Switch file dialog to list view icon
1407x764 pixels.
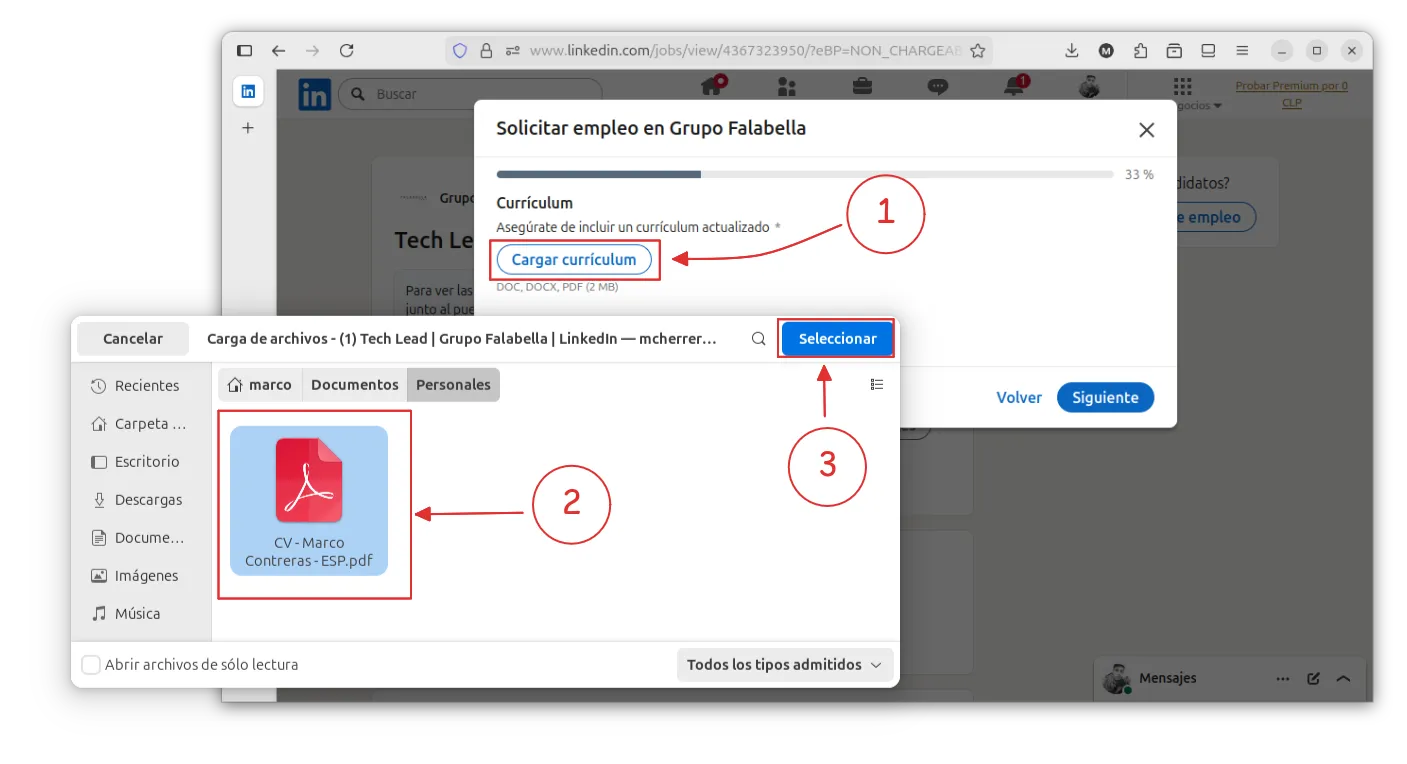click(x=877, y=384)
